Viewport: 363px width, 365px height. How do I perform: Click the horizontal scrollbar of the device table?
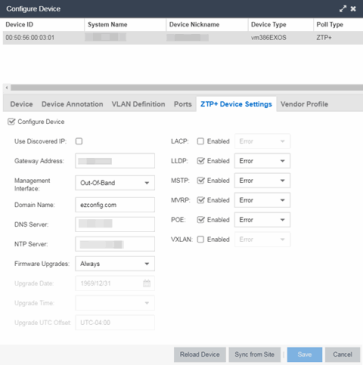pos(187,88)
